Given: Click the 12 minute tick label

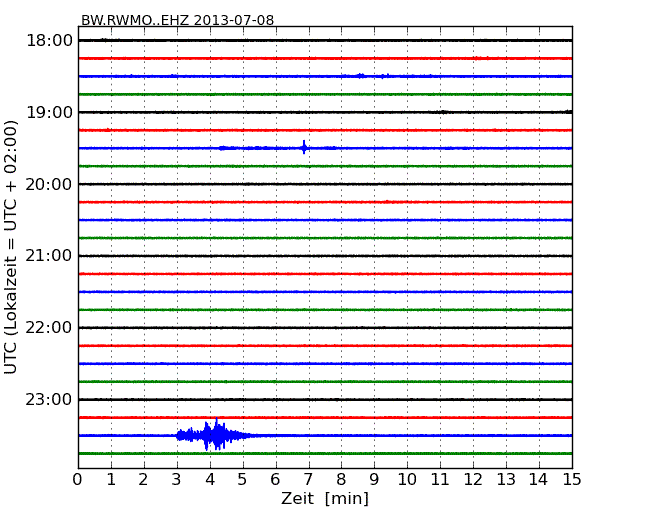Looking at the screenshot, I should (473, 480).
